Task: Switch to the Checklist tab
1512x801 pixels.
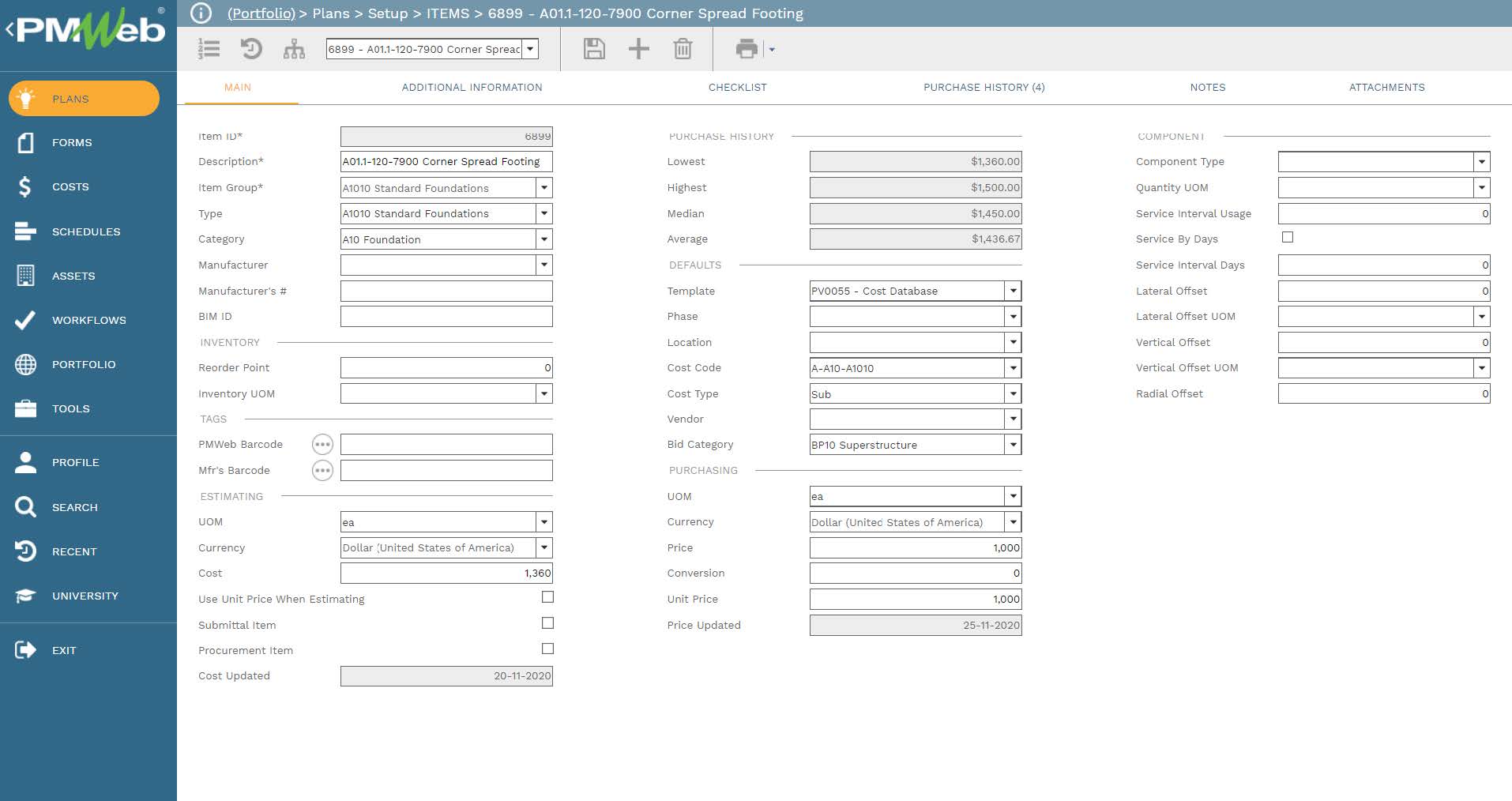Action: (x=737, y=88)
